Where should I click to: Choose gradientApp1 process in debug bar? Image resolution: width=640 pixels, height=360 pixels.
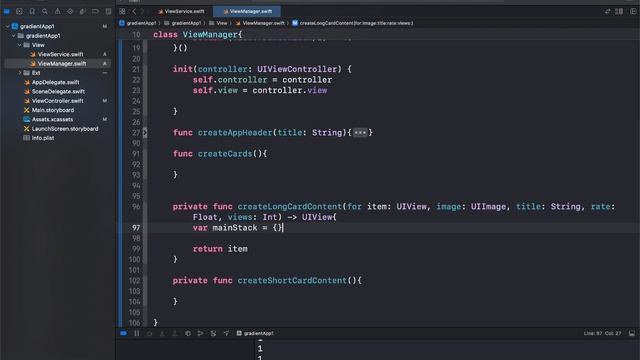[x=255, y=333]
